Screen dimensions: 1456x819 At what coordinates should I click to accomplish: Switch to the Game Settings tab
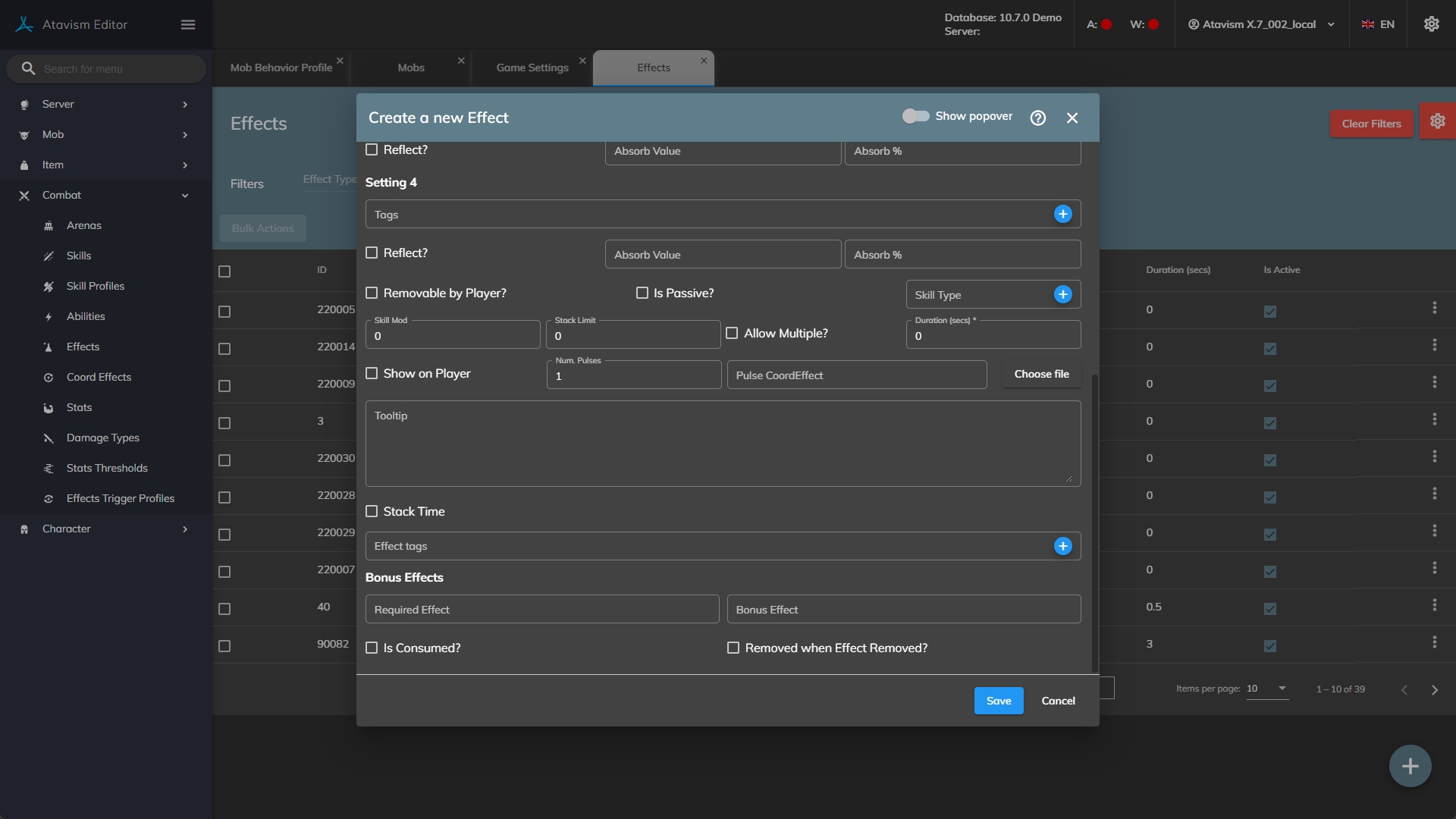click(x=532, y=67)
